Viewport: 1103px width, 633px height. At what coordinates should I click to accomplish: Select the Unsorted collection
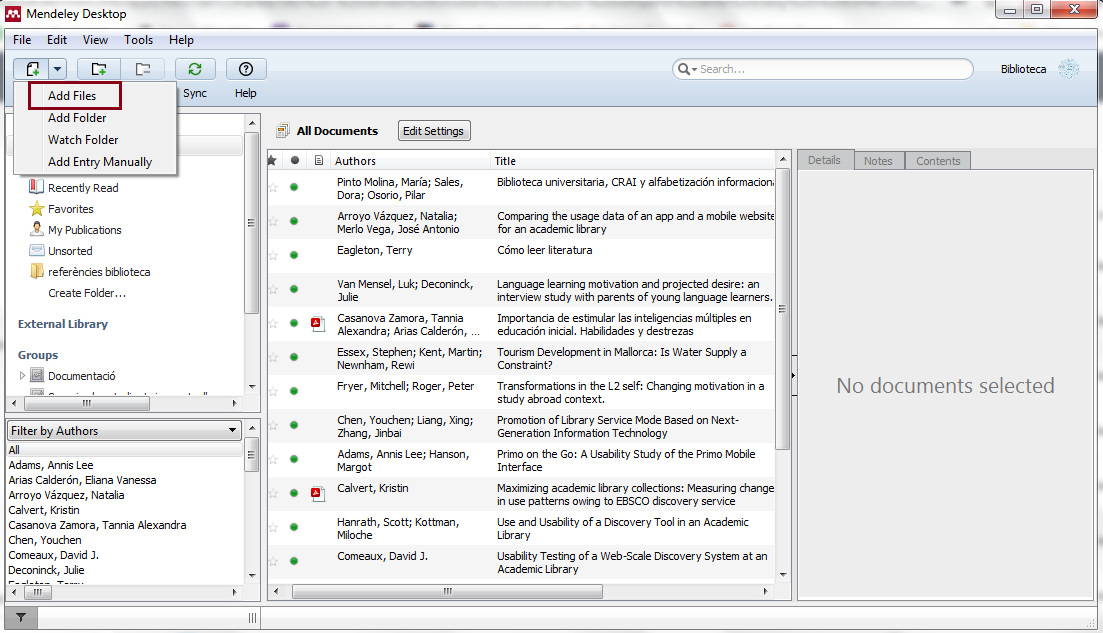tap(70, 251)
